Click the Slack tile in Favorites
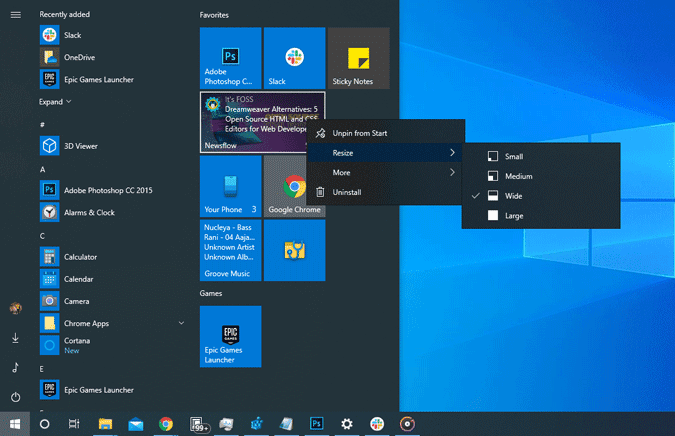The width and height of the screenshot is (675, 436). (294, 58)
